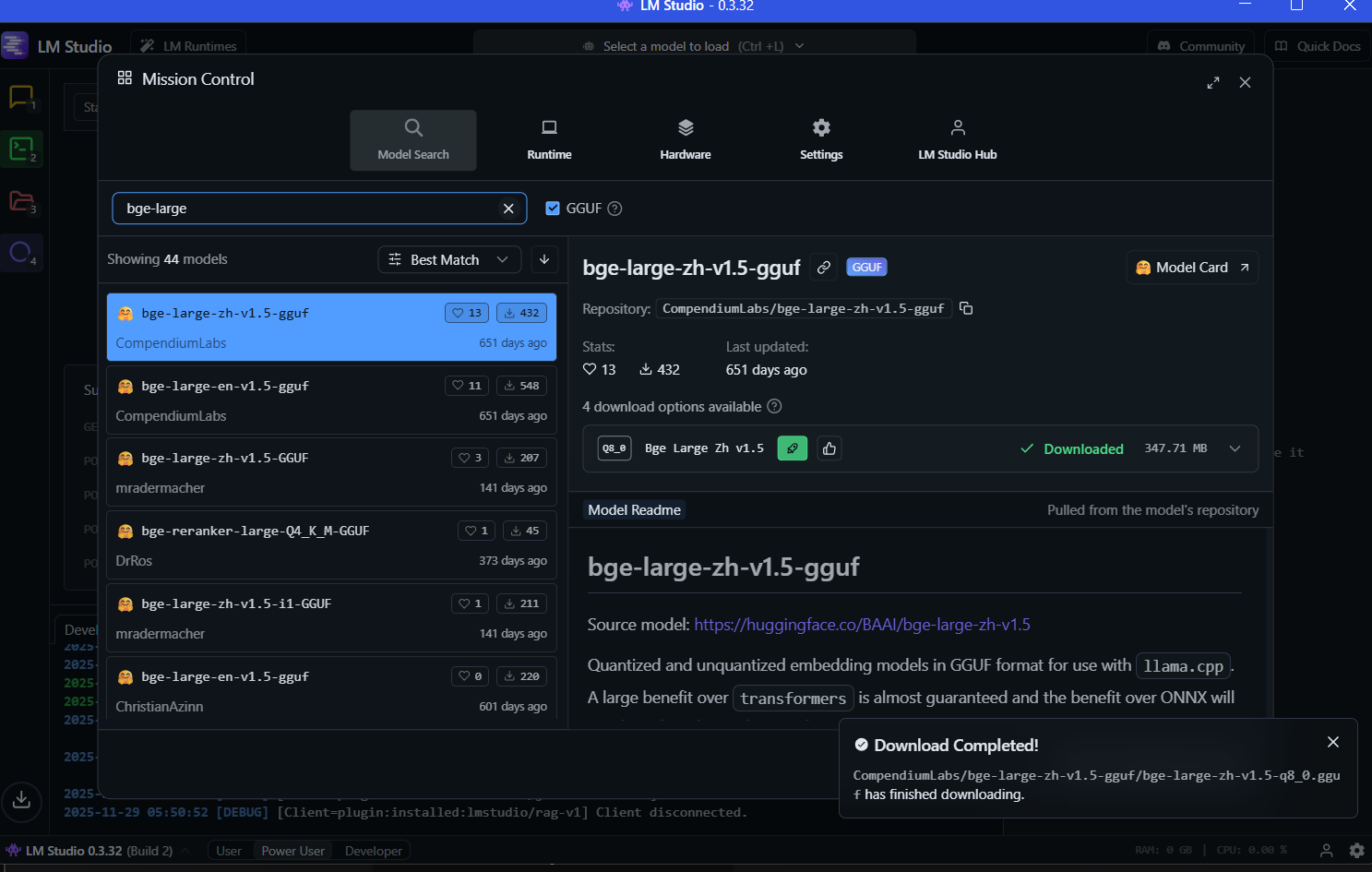Click the link icon beside model title
This screenshot has width=1372, height=872.
(x=824, y=268)
